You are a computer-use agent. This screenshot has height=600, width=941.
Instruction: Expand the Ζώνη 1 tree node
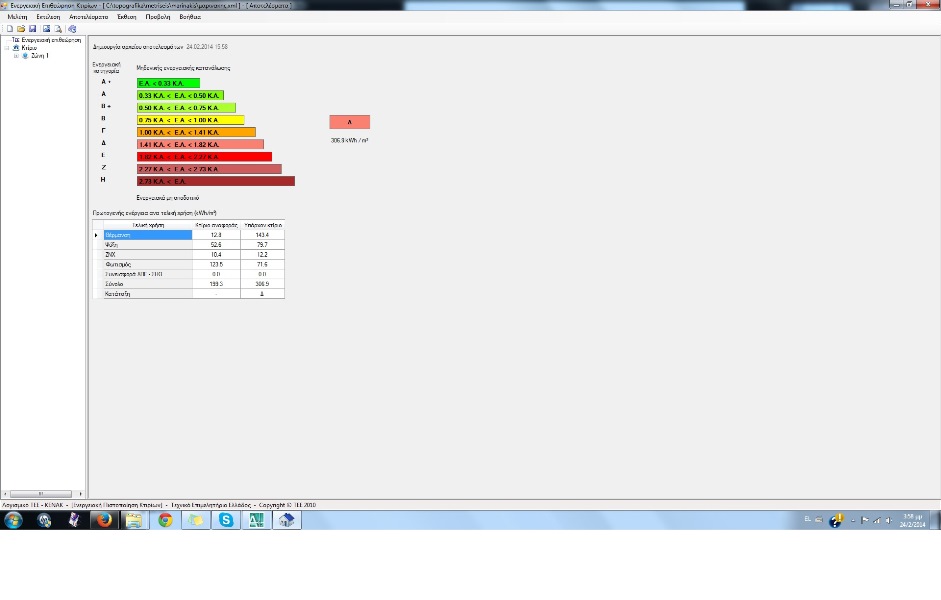pyautogui.click(x=16, y=56)
